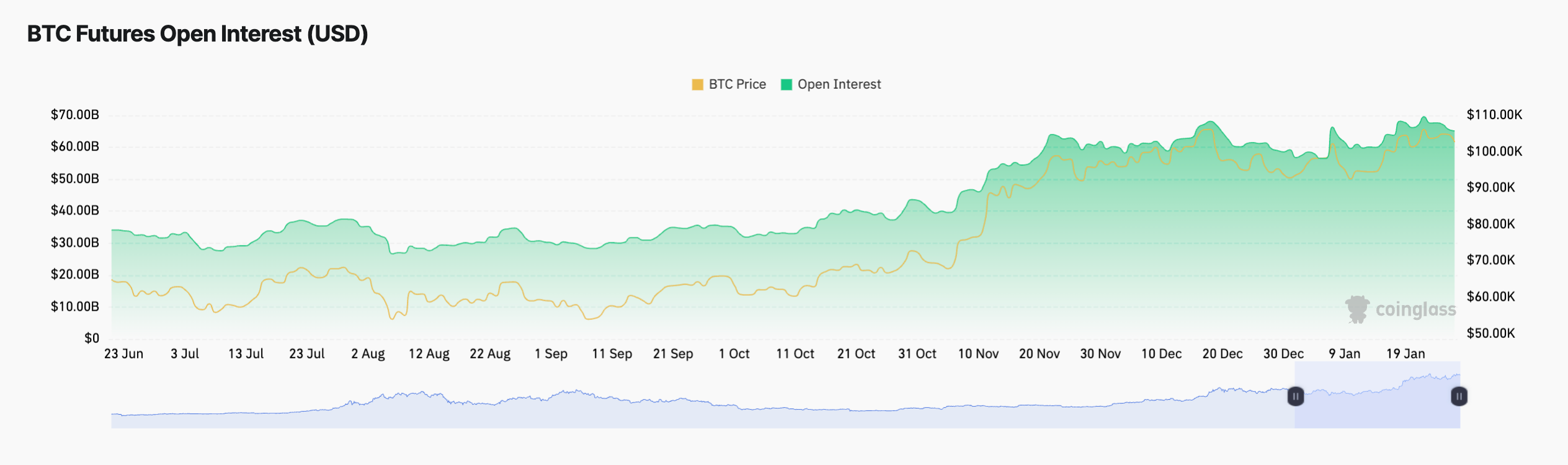The image size is (1568, 465).
Task: Select the chart title 'BTC Futures Open Interest (USD)'
Action: 198,34
